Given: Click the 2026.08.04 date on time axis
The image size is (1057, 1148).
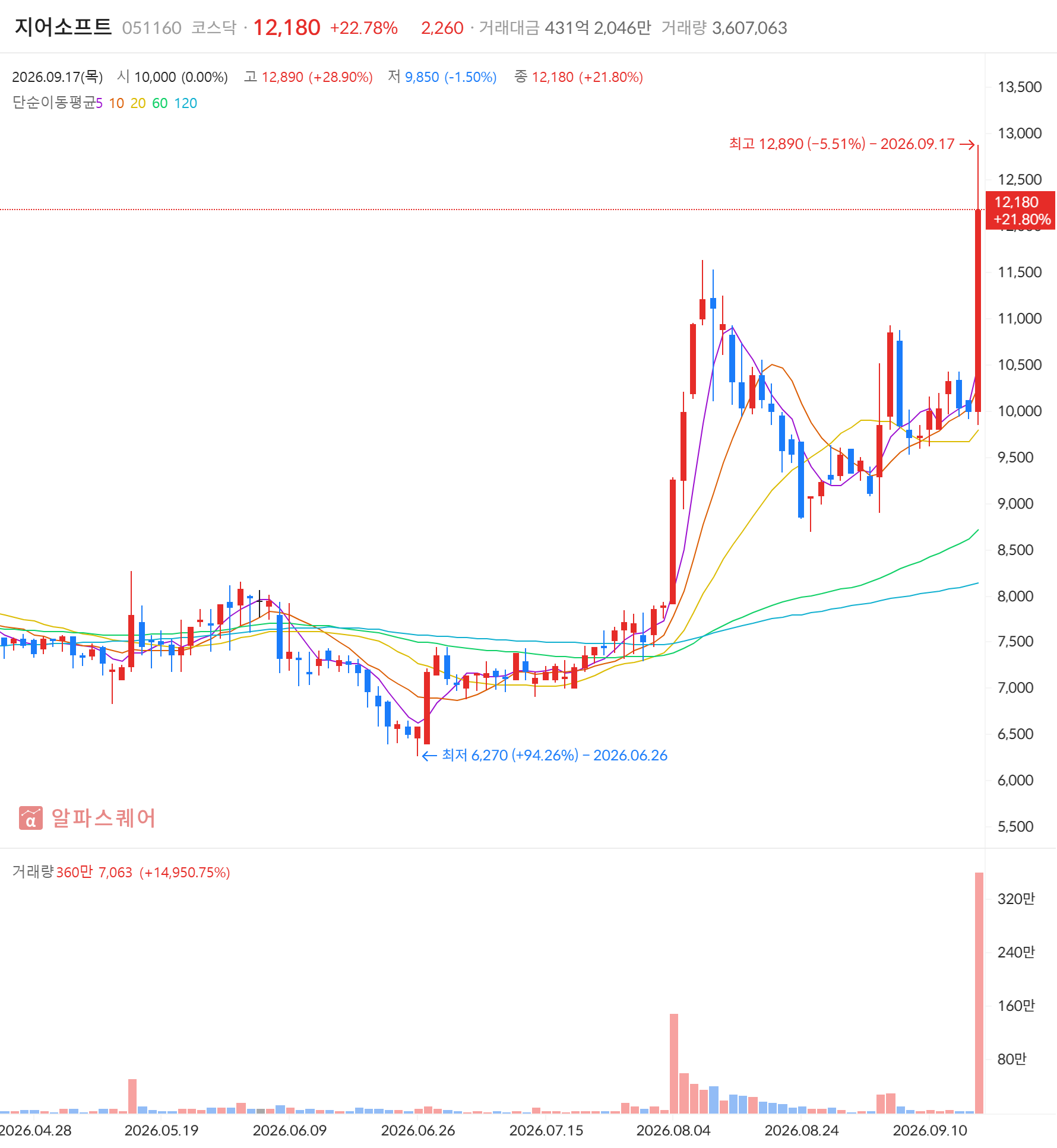Looking at the screenshot, I should click(x=673, y=1130).
